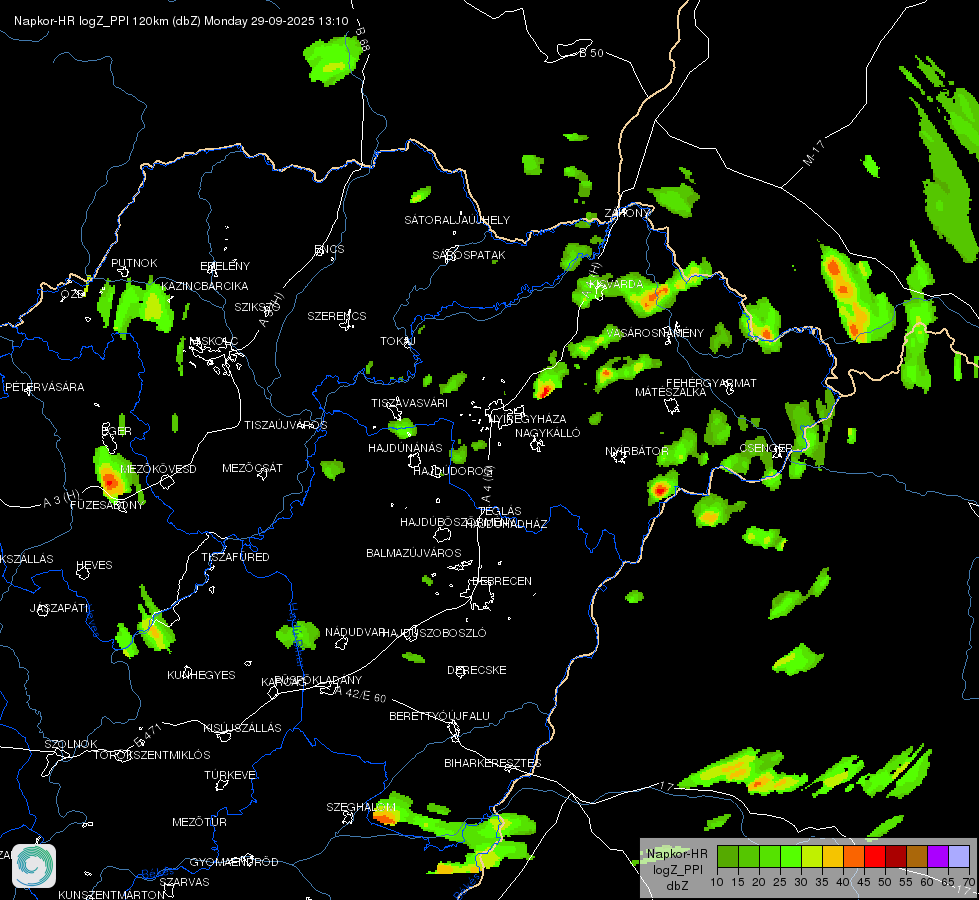Click the SZARVAS town label
The width and height of the screenshot is (979, 900).
(x=184, y=882)
